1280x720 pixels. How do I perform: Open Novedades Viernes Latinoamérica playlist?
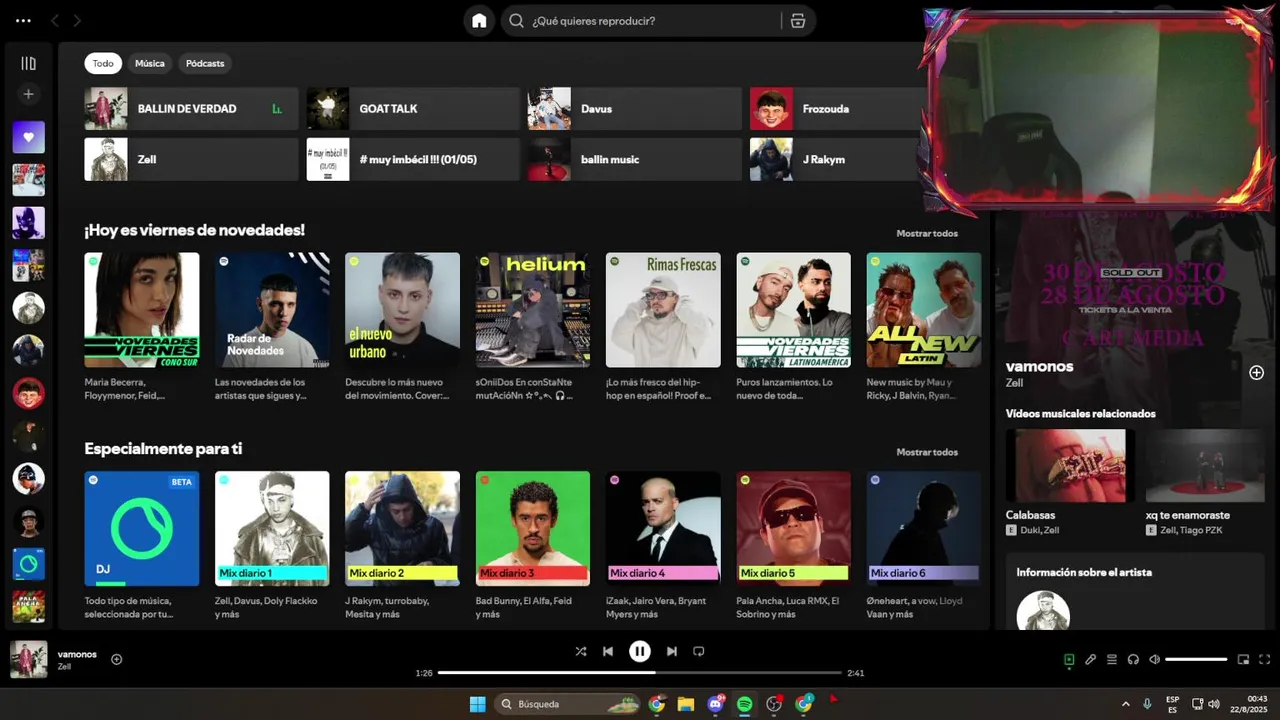(x=794, y=310)
